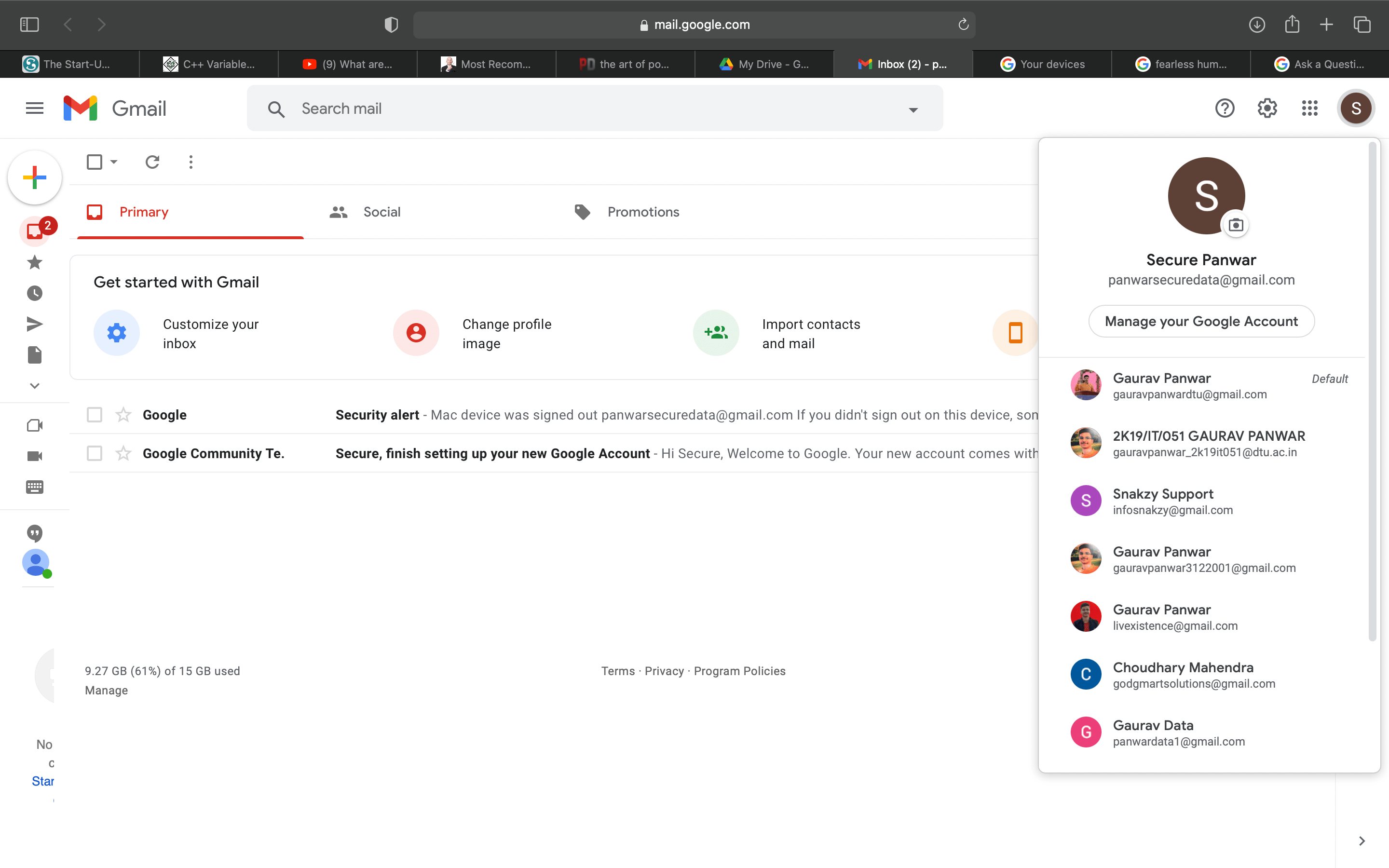This screenshot has height=868, width=1389.
Task: Click the Compose plus button
Action: tap(34, 177)
